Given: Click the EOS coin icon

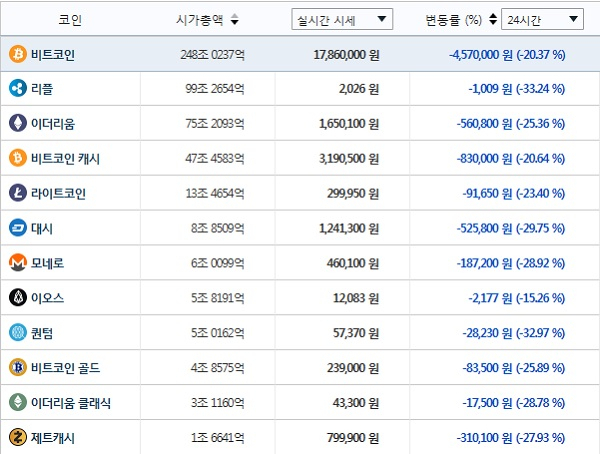Looking at the screenshot, I should (x=18, y=298).
